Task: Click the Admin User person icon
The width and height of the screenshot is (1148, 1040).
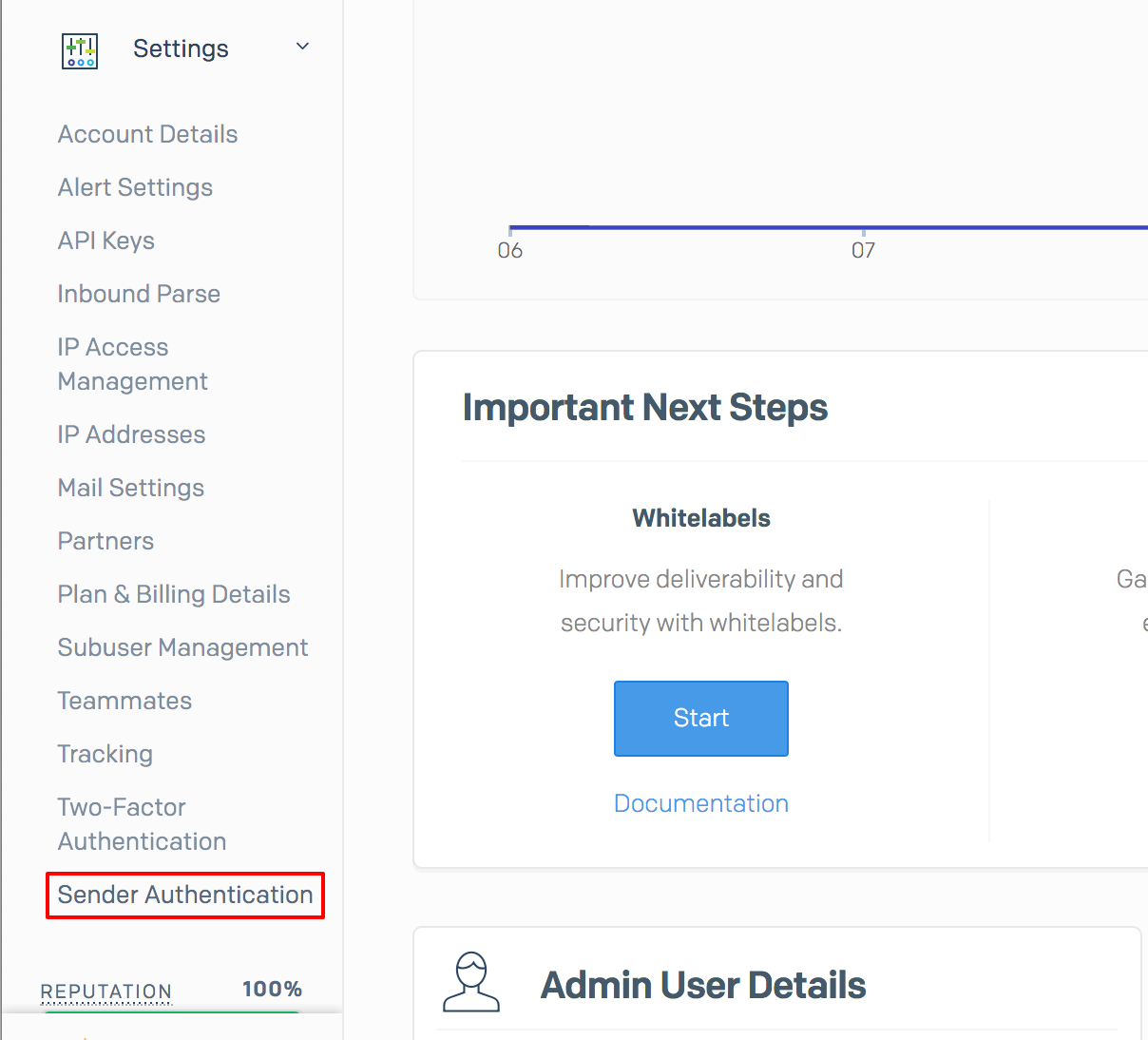Action: click(471, 982)
